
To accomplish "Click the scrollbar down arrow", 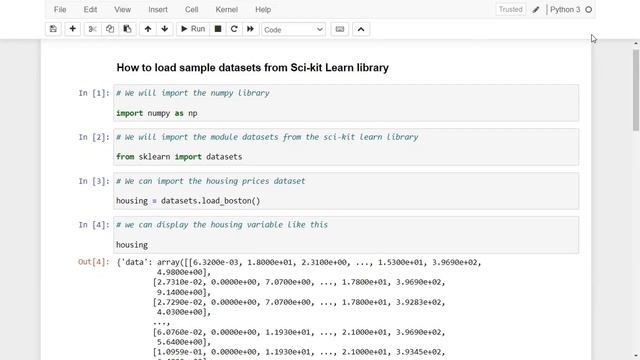I will coord(636,356).
